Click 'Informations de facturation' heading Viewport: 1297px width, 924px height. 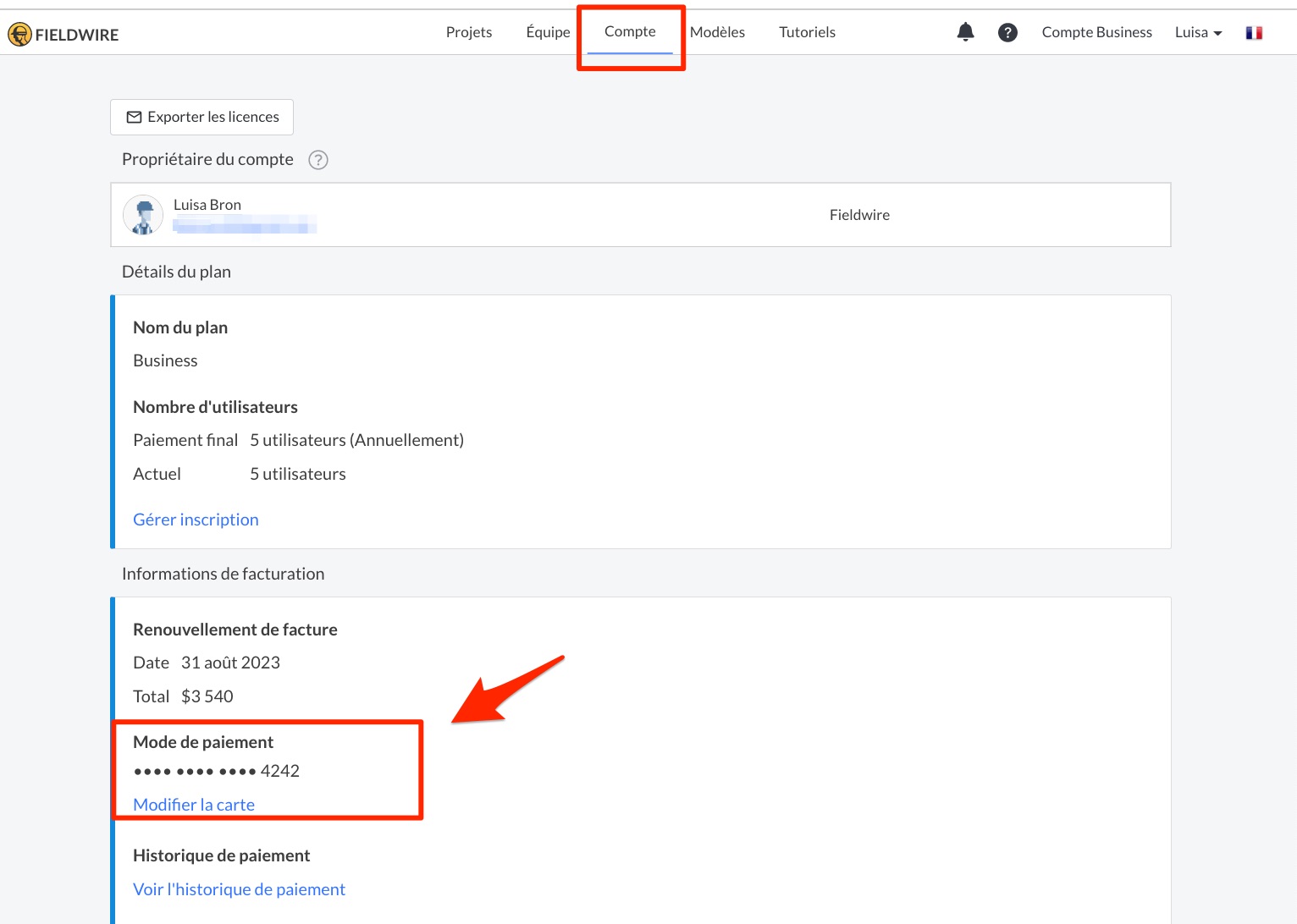tap(223, 574)
